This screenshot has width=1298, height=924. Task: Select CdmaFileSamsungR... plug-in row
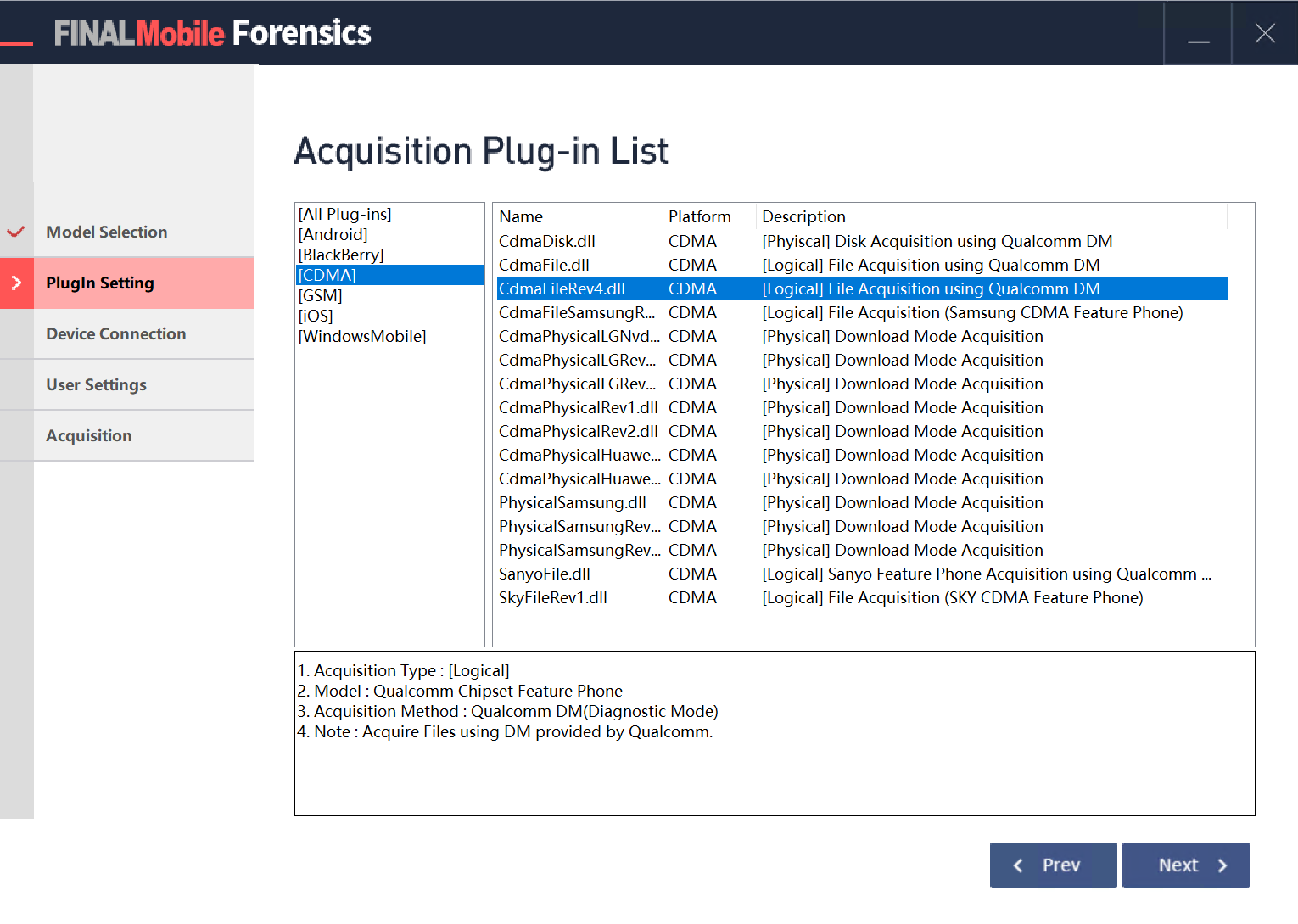[x=862, y=313]
